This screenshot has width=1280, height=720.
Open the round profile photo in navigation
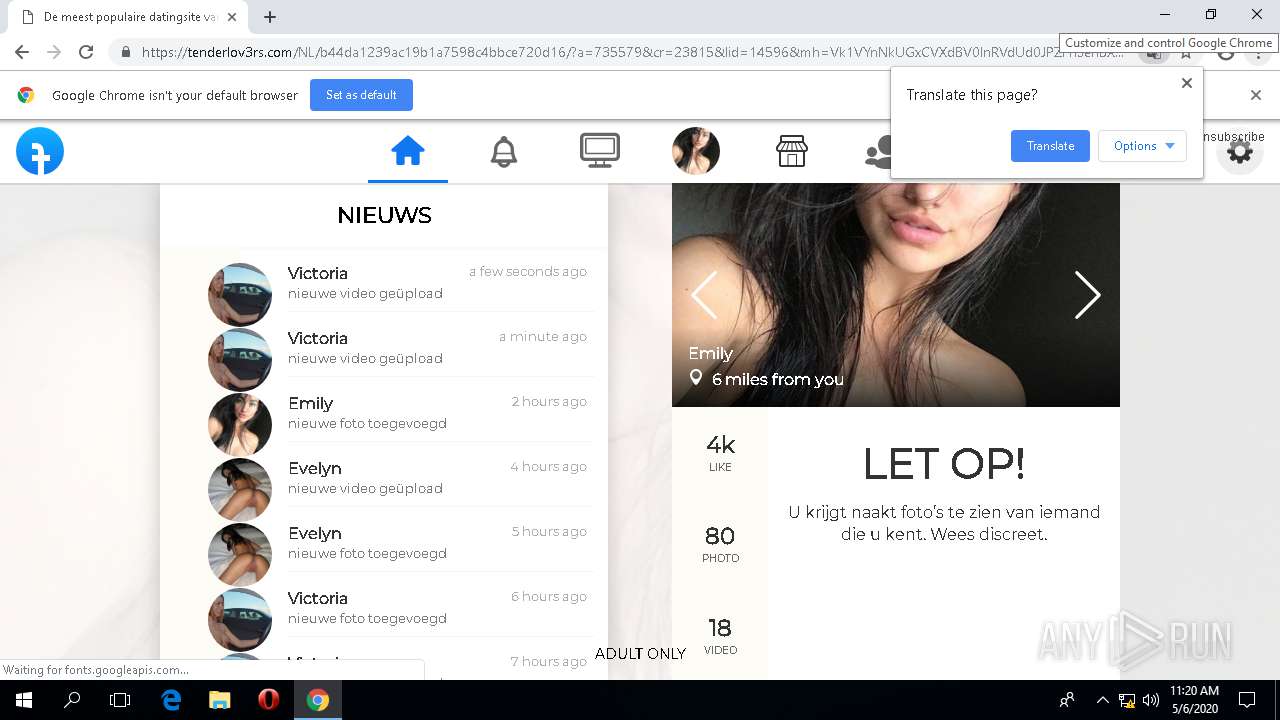696,151
